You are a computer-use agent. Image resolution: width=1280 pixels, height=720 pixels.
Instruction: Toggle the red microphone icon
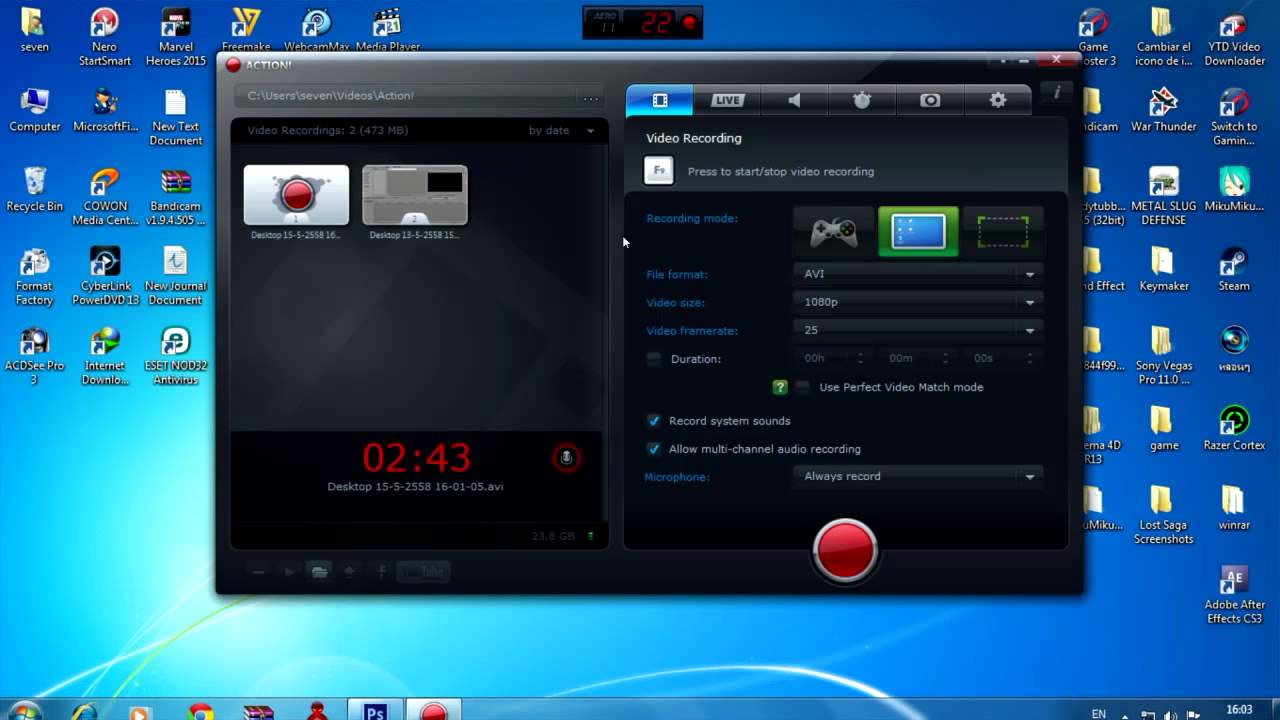click(566, 457)
